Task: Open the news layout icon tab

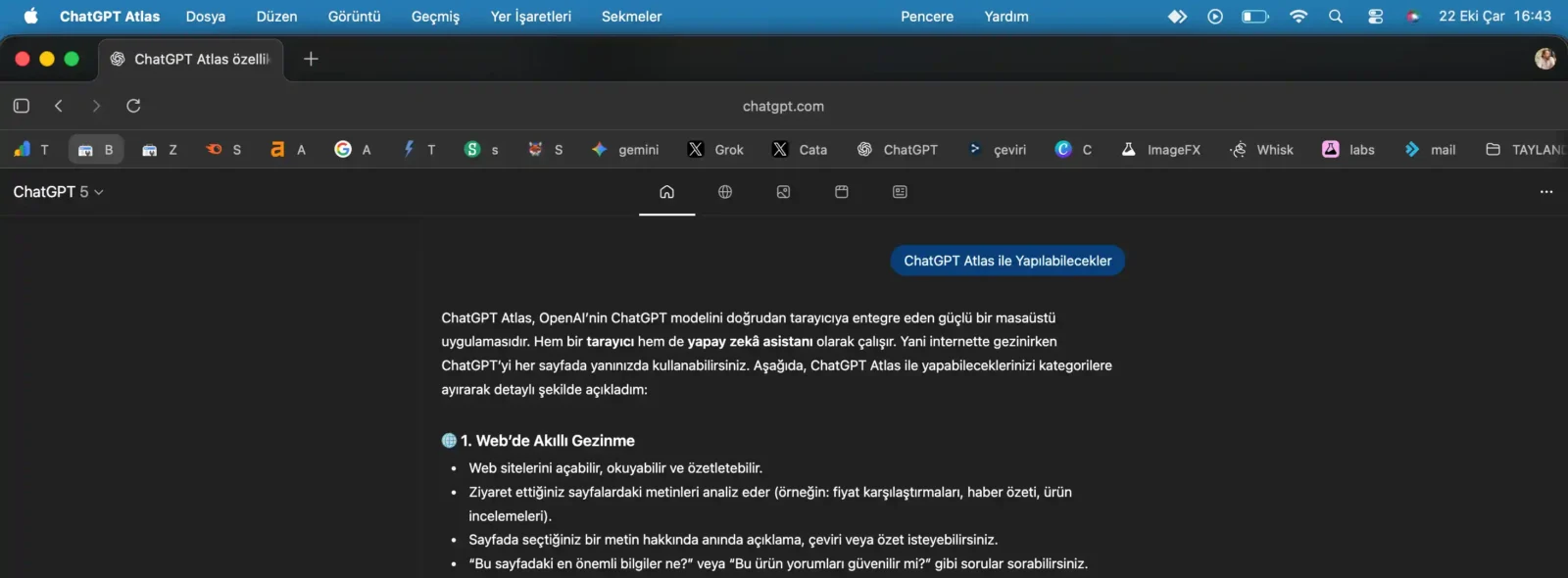Action: 900,192
